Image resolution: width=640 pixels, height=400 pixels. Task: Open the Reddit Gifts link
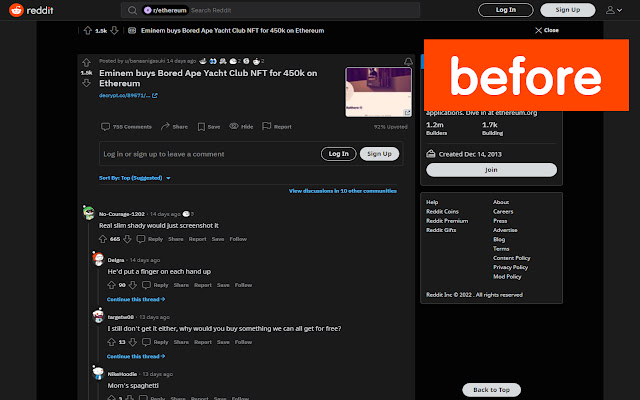pos(441,231)
